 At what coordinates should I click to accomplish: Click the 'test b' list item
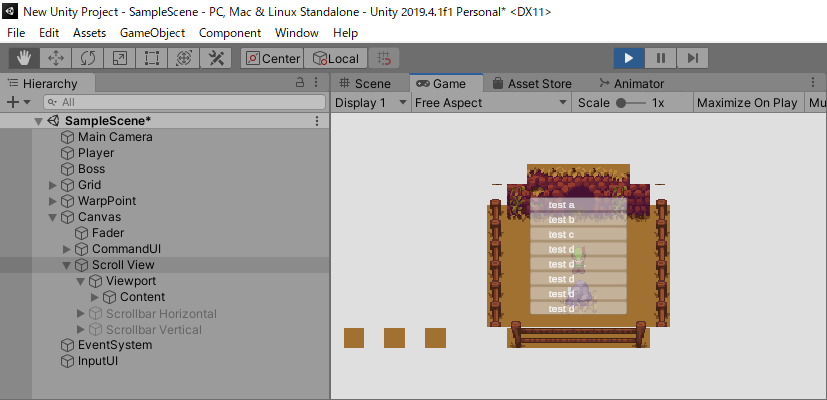point(578,220)
